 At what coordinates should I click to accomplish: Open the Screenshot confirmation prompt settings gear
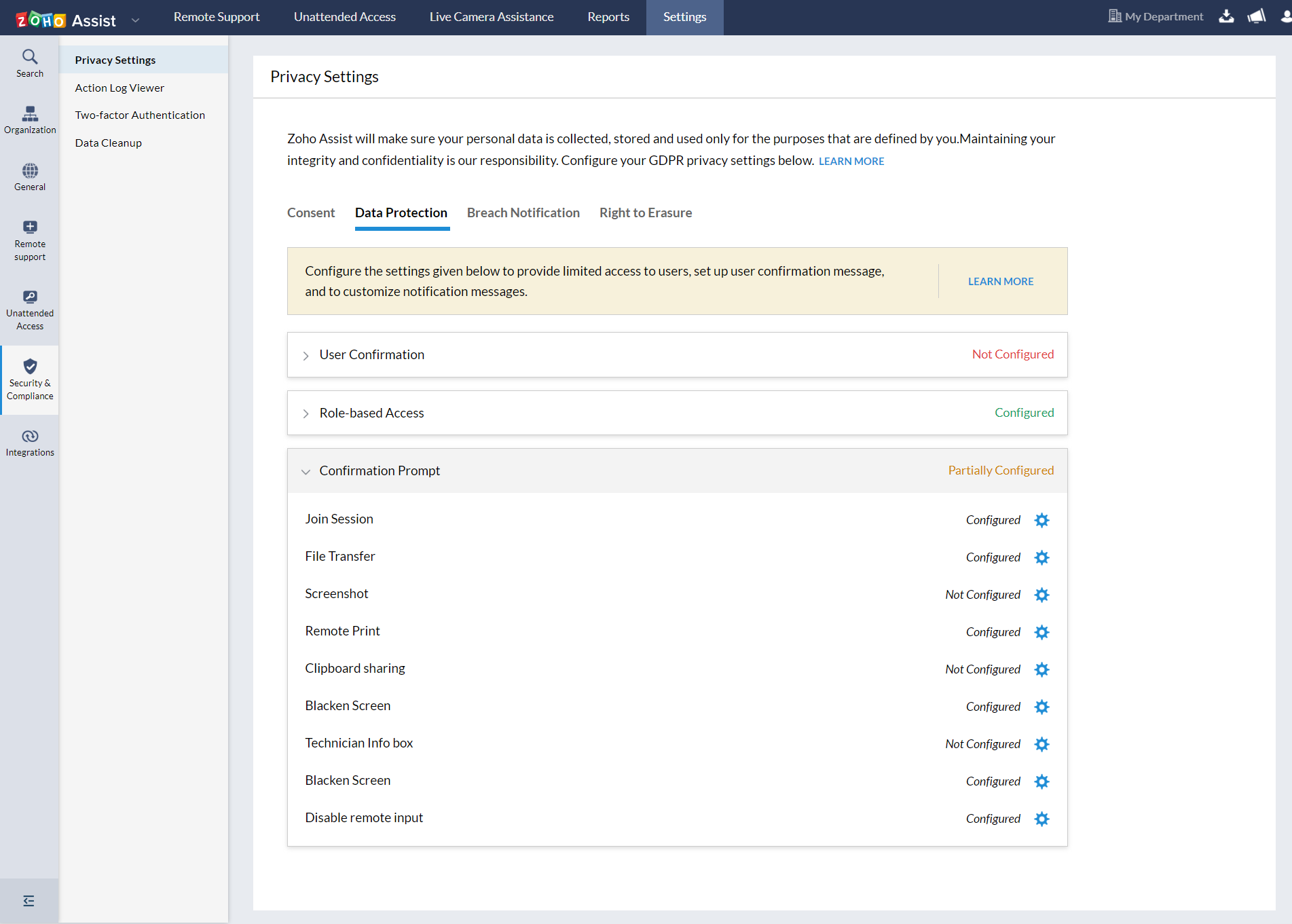pyautogui.click(x=1042, y=595)
